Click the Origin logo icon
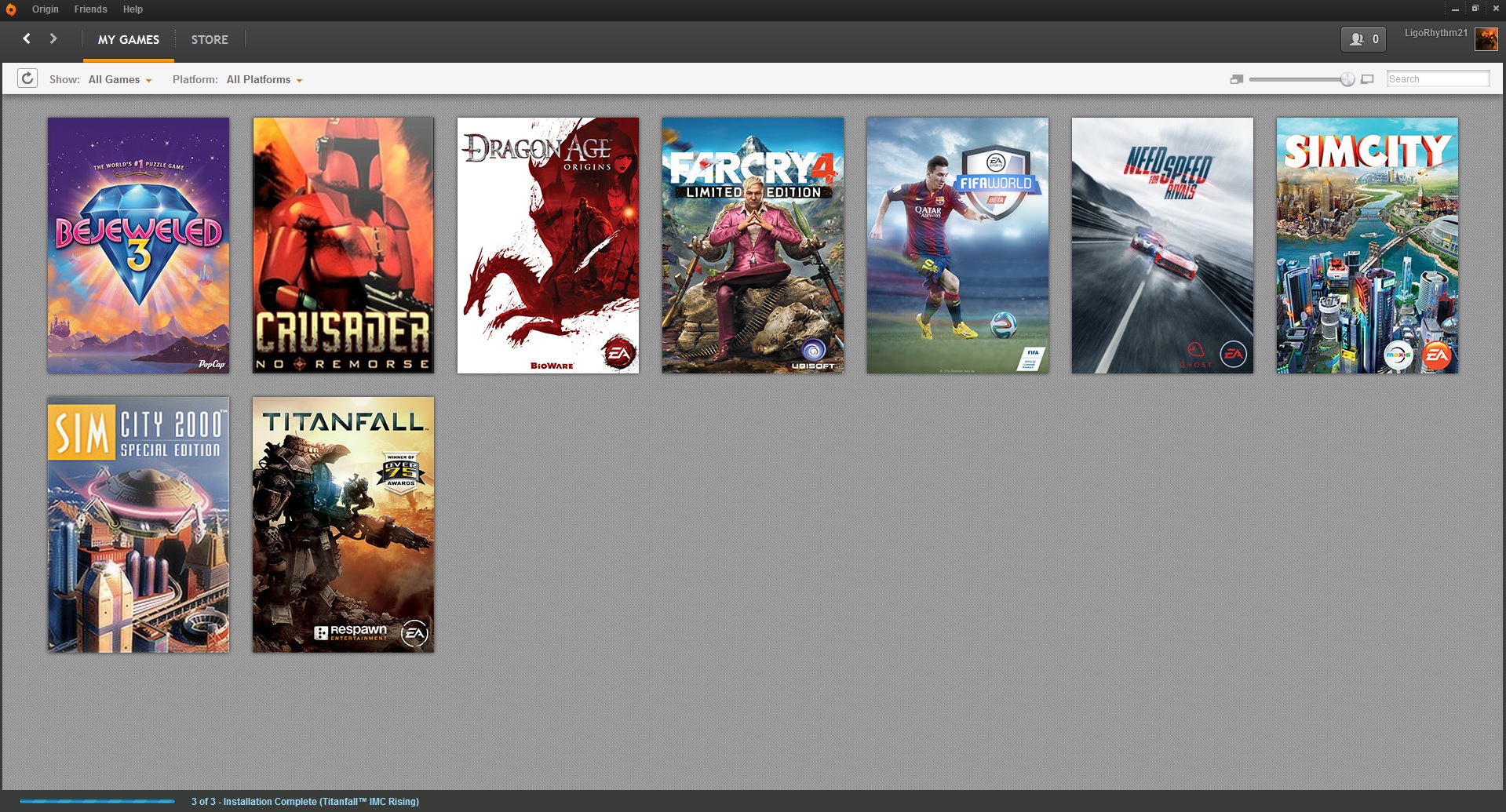This screenshot has height=812, width=1506. pyautogui.click(x=11, y=9)
